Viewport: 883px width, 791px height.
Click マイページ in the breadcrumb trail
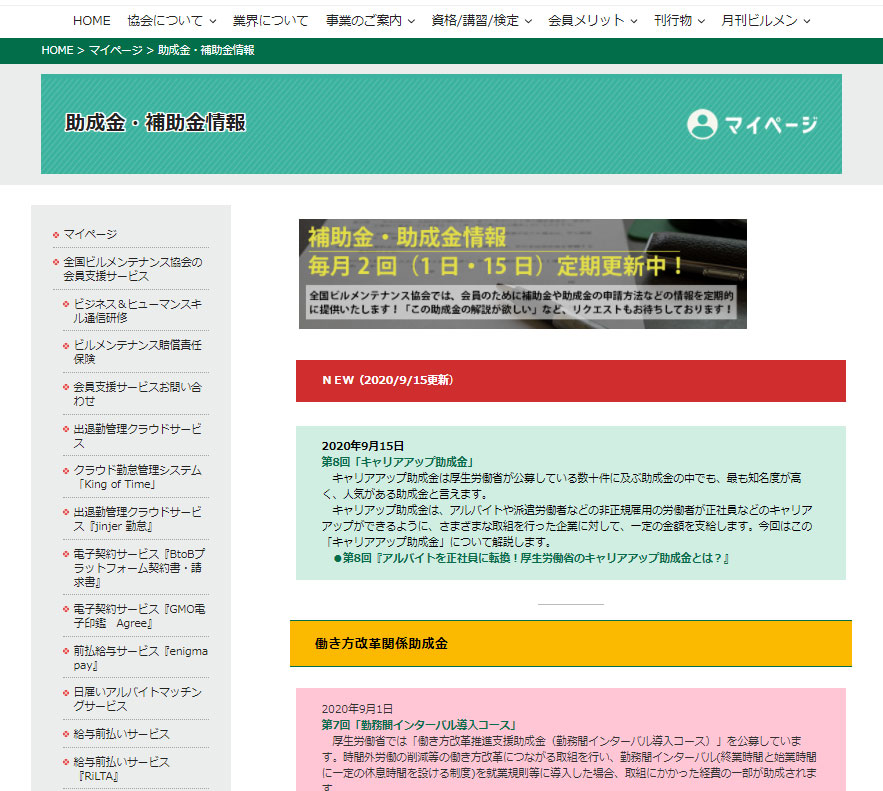pyautogui.click(x=115, y=50)
